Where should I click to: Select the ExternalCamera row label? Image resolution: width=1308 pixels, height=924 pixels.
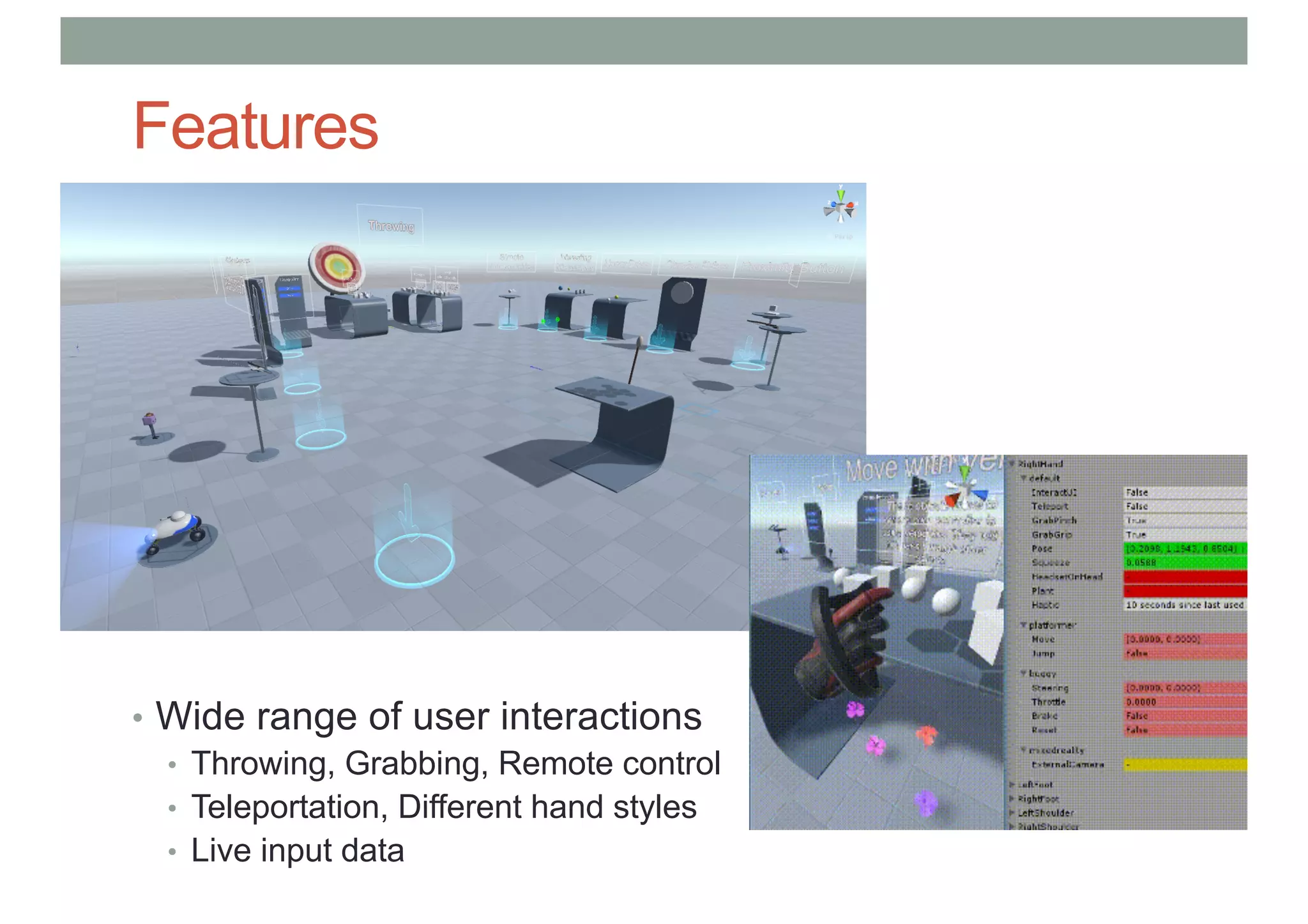[1067, 764]
